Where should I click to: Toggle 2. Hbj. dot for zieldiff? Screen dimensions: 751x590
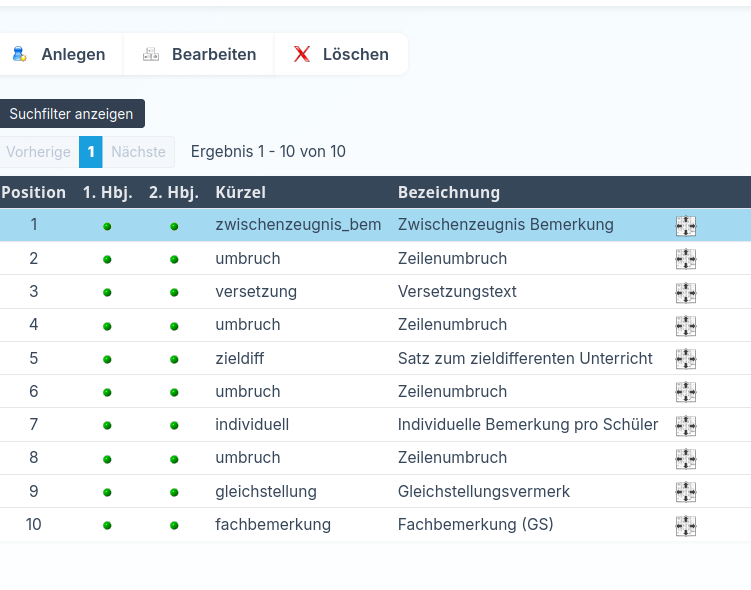pos(174,359)
